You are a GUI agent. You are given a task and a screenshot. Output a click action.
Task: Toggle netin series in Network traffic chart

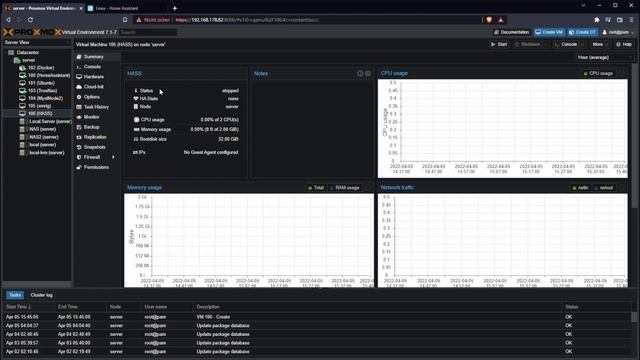click(x=580, y=188)
